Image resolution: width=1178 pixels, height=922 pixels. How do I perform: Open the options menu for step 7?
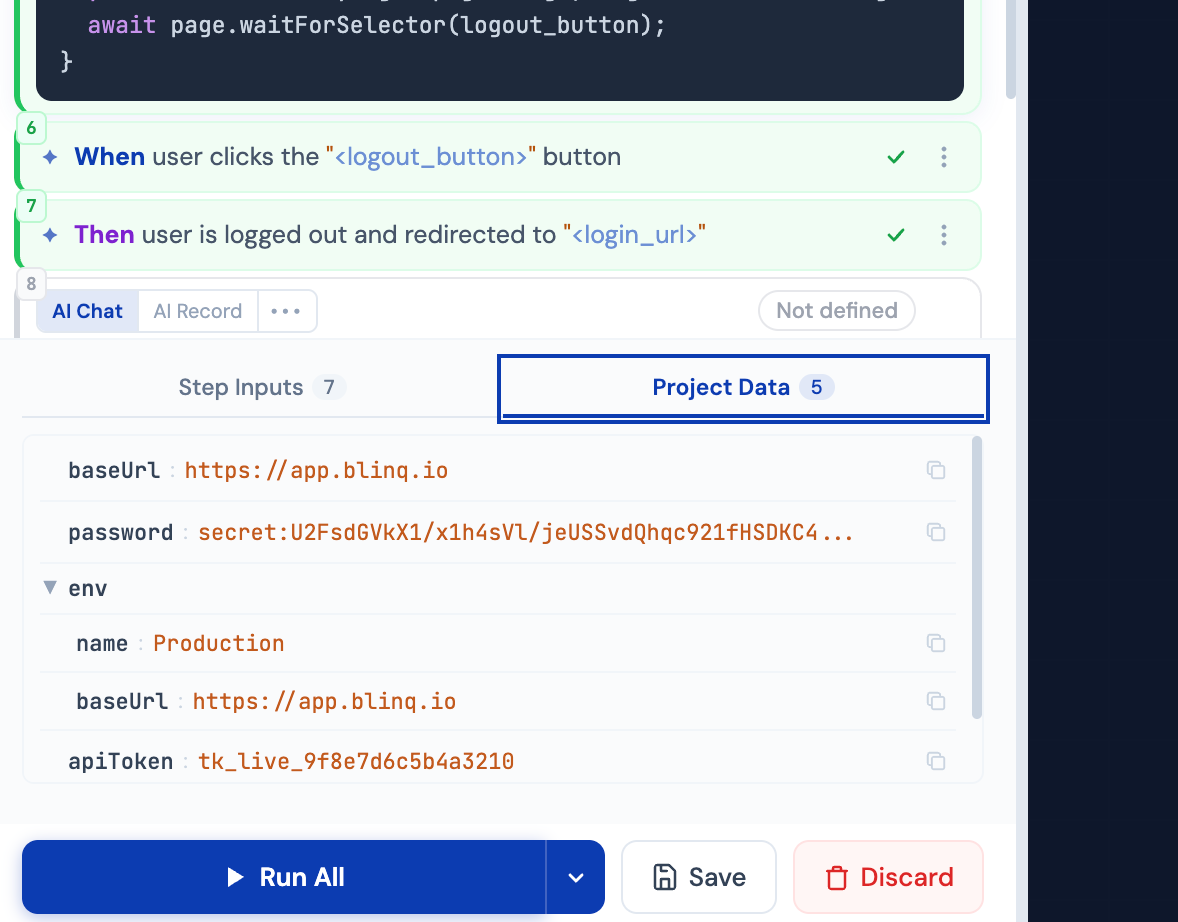[943, 235]
